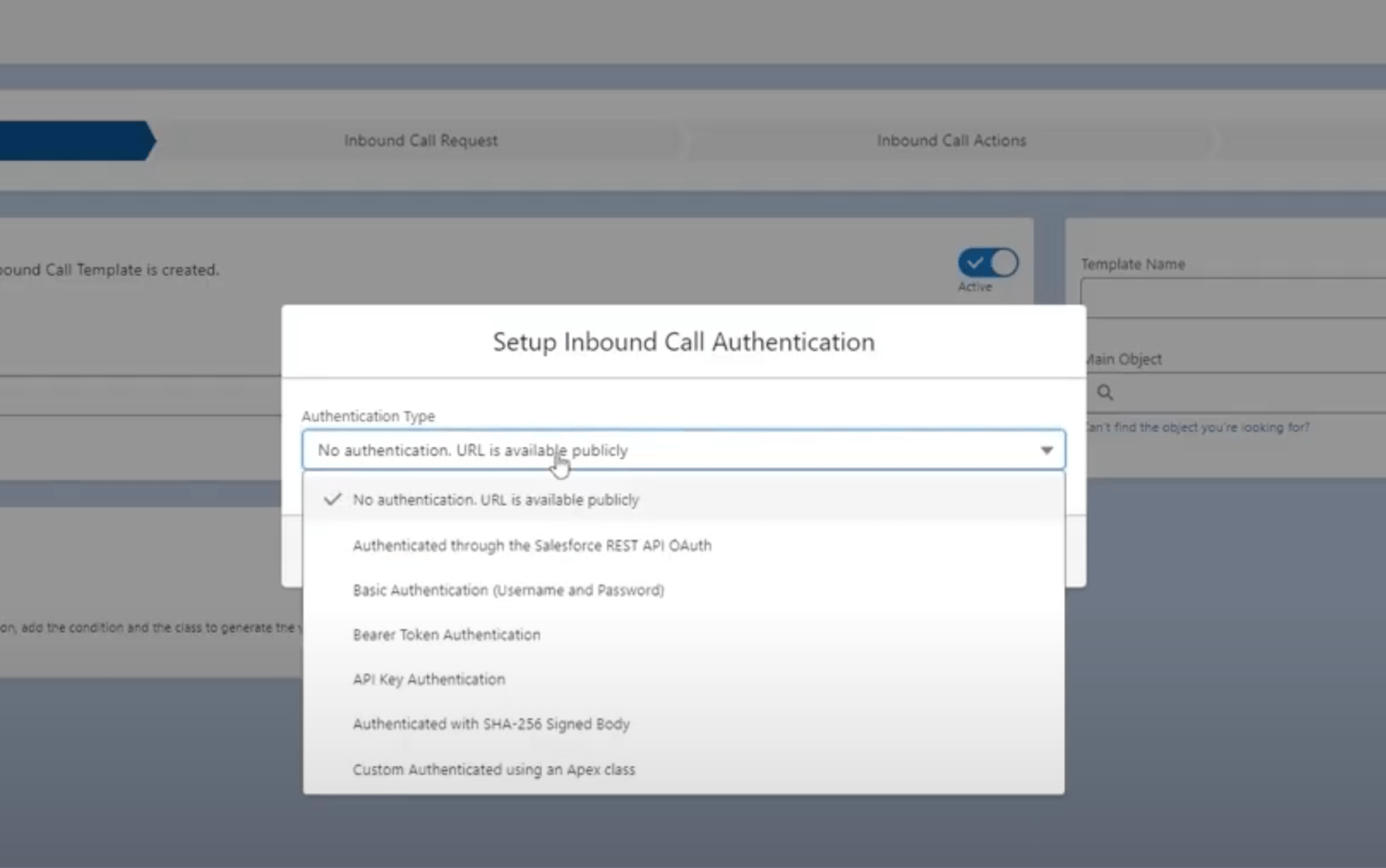Pick Bearer Token Authentication option
This screenshot has height=868, width=1386.
pos(683,635)
